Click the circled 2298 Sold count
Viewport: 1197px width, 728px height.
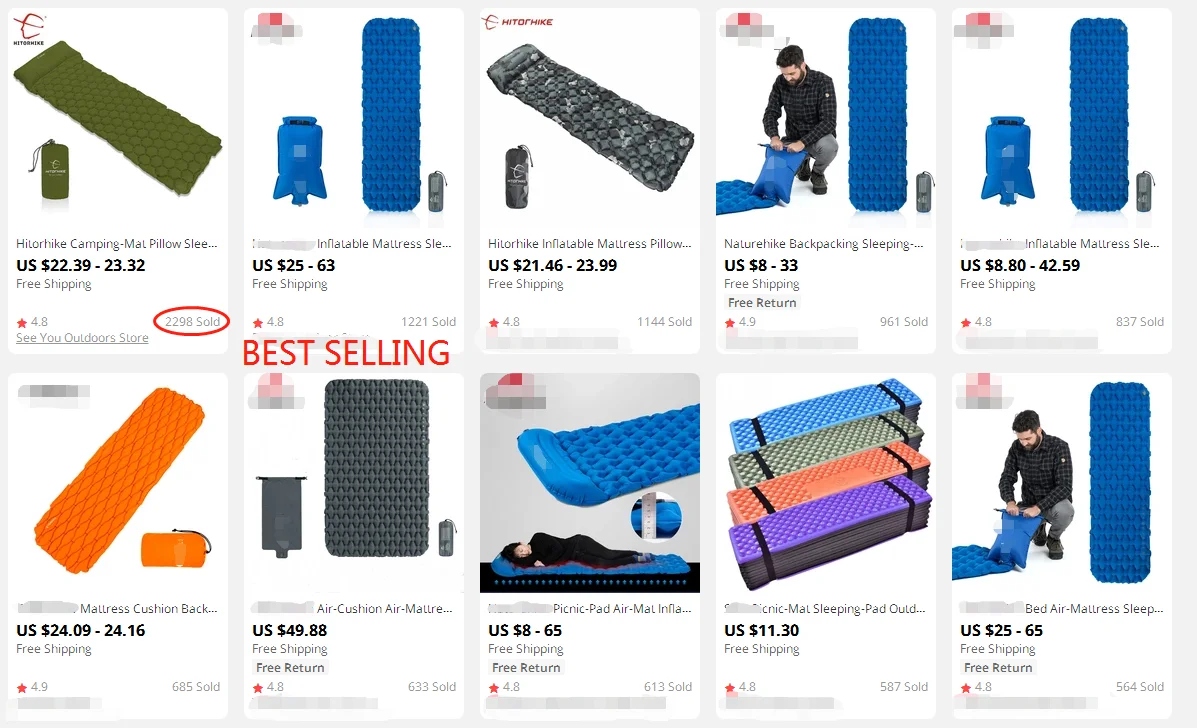pyautogui.click(x=192, y=321)
